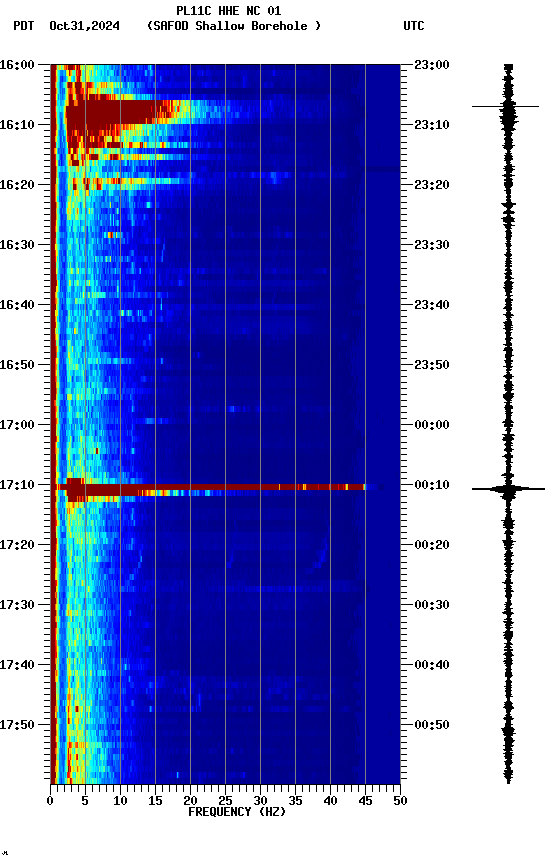The image size is (552, 864).
Task: Click the 17:50 PDT time label
Action: [17, 725]
